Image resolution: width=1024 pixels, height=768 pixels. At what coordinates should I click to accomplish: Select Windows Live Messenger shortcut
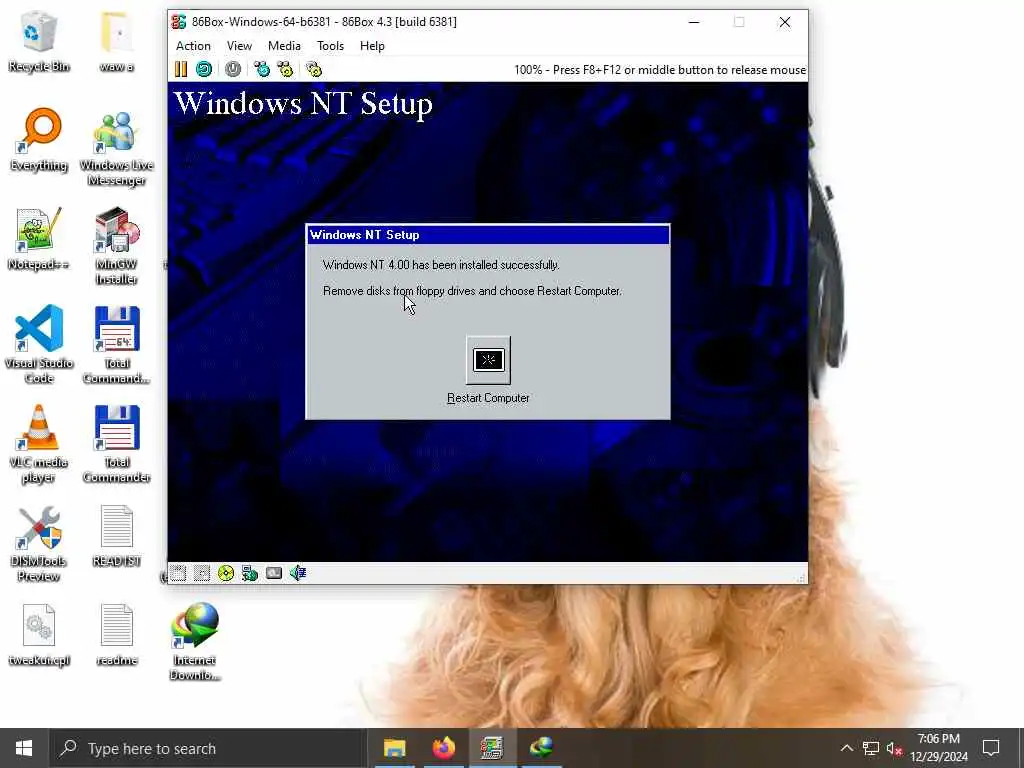click(116, 148)
